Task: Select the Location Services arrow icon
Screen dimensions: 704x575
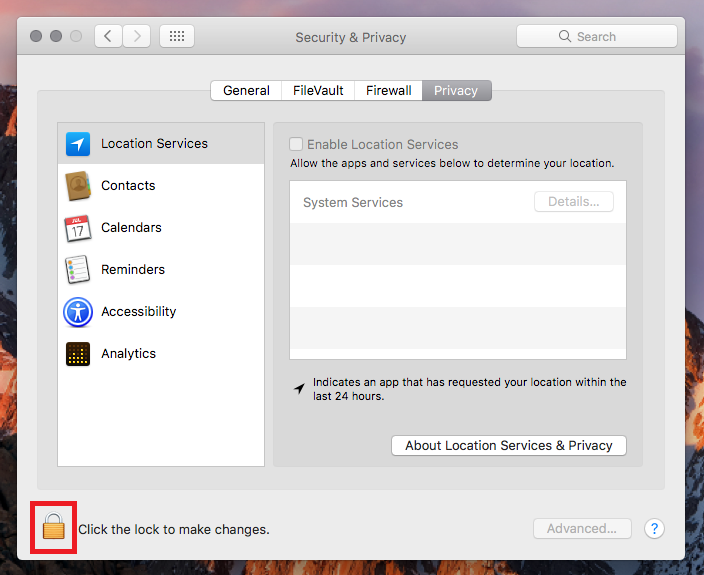Action: click(x=78, y=144)
